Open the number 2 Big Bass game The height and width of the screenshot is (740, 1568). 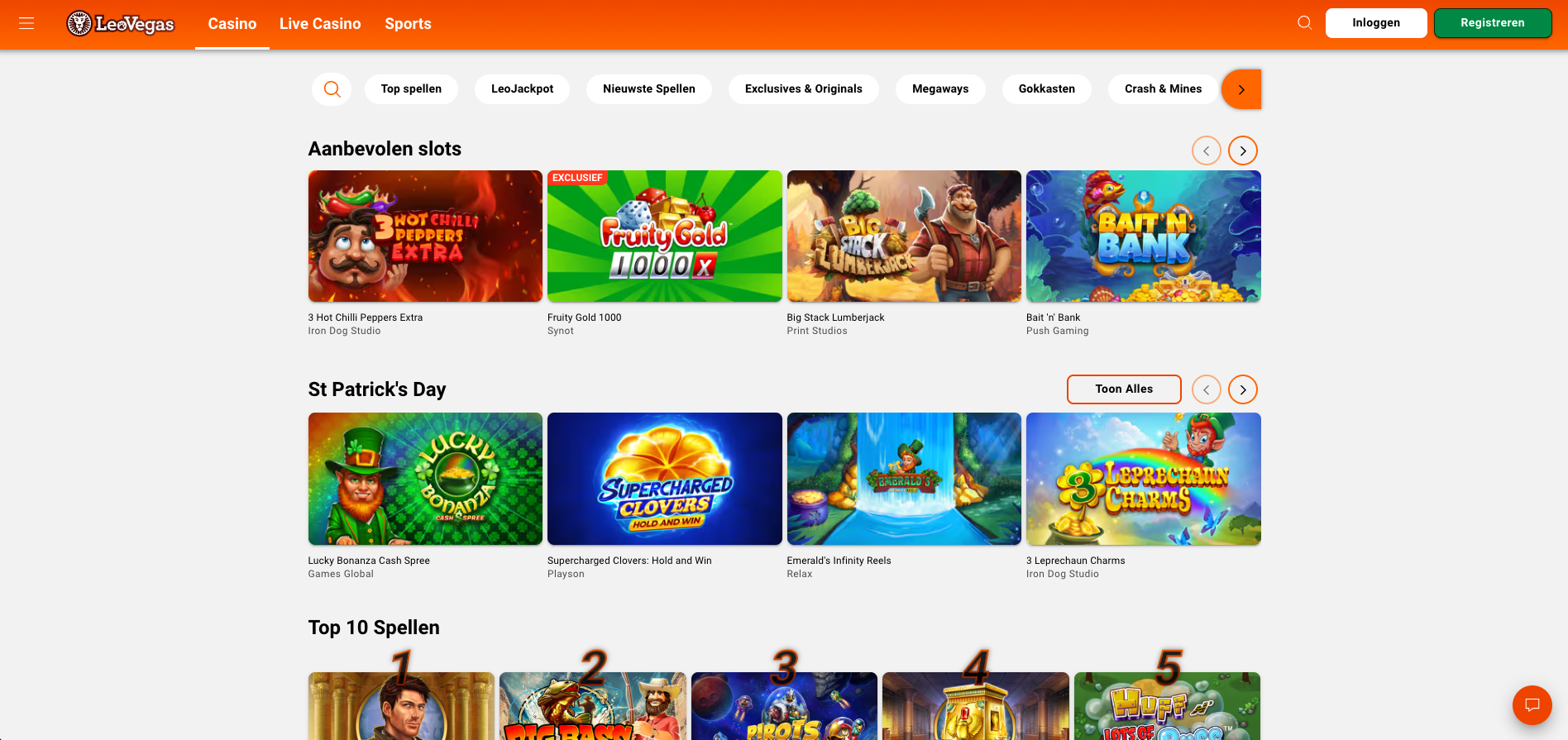[x=593, y=706]
